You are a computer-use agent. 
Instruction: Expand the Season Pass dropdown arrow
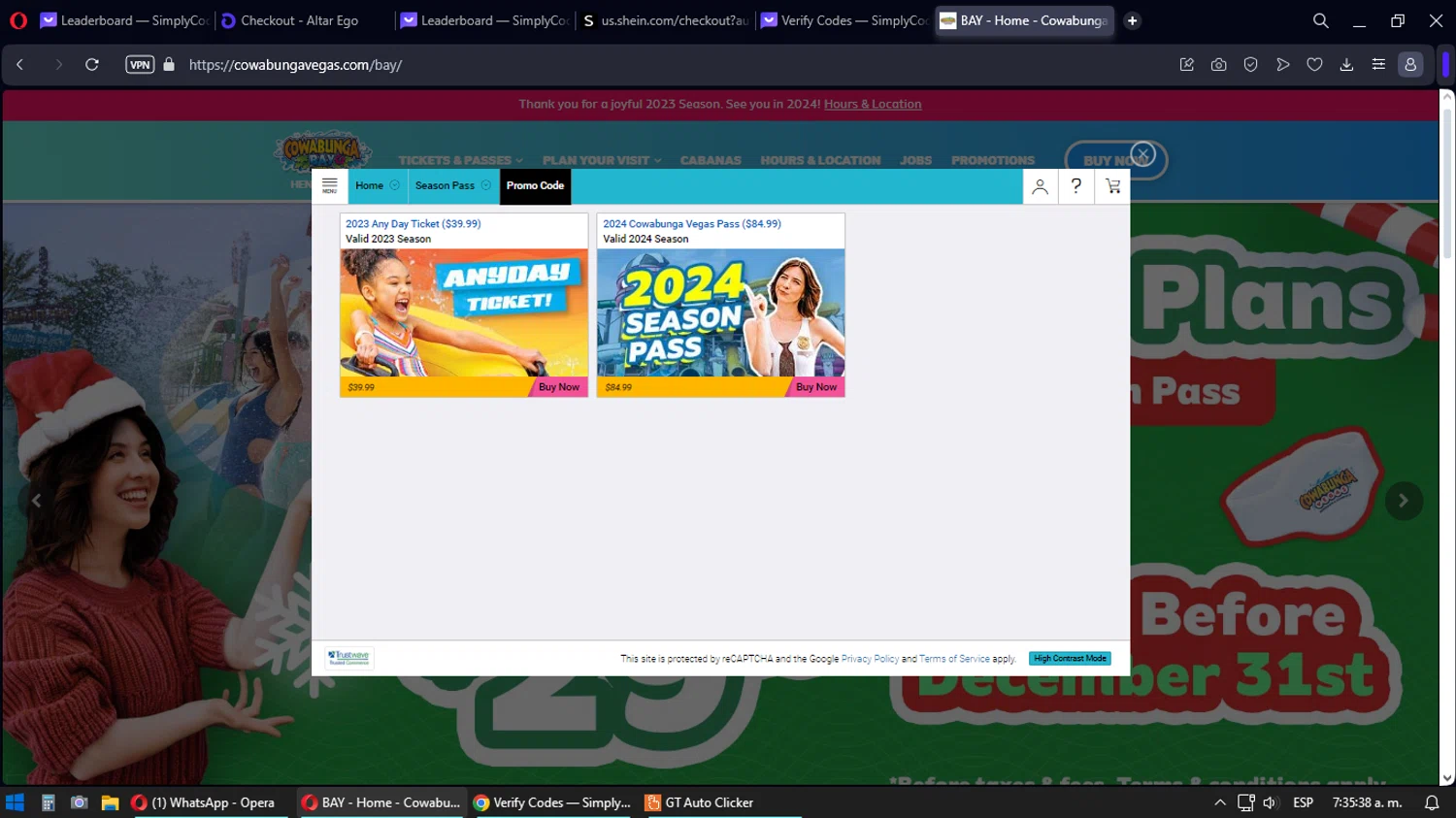[x=486, y=185]
